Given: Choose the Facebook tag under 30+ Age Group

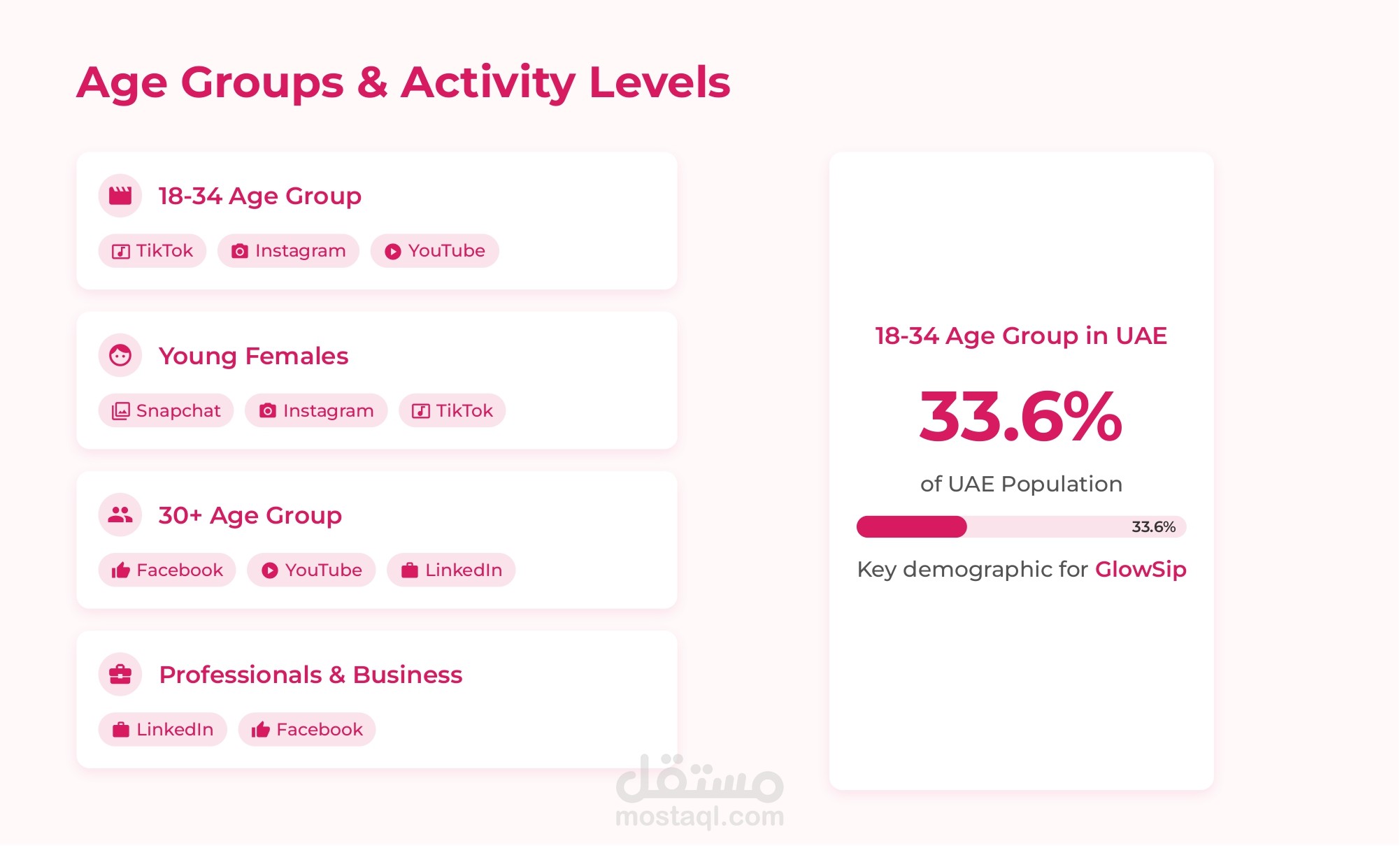Looking at the screenshot, I should pos(167,570).
